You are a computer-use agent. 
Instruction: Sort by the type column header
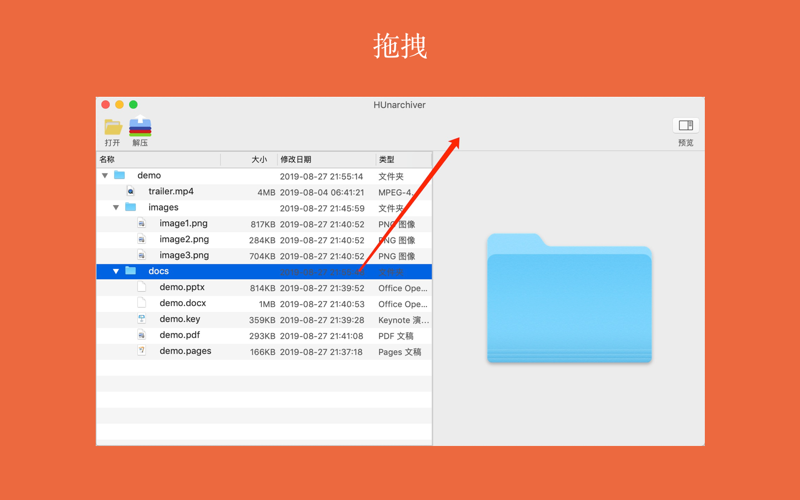[402, 160]
